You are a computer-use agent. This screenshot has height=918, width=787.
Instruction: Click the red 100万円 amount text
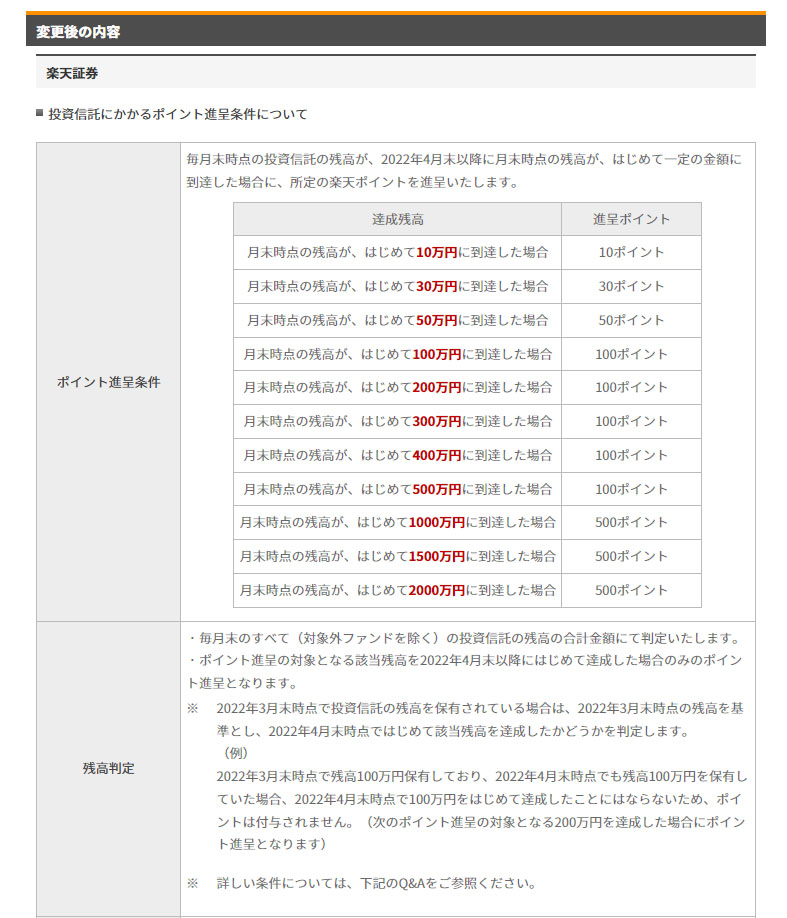(x=436, y=354)
